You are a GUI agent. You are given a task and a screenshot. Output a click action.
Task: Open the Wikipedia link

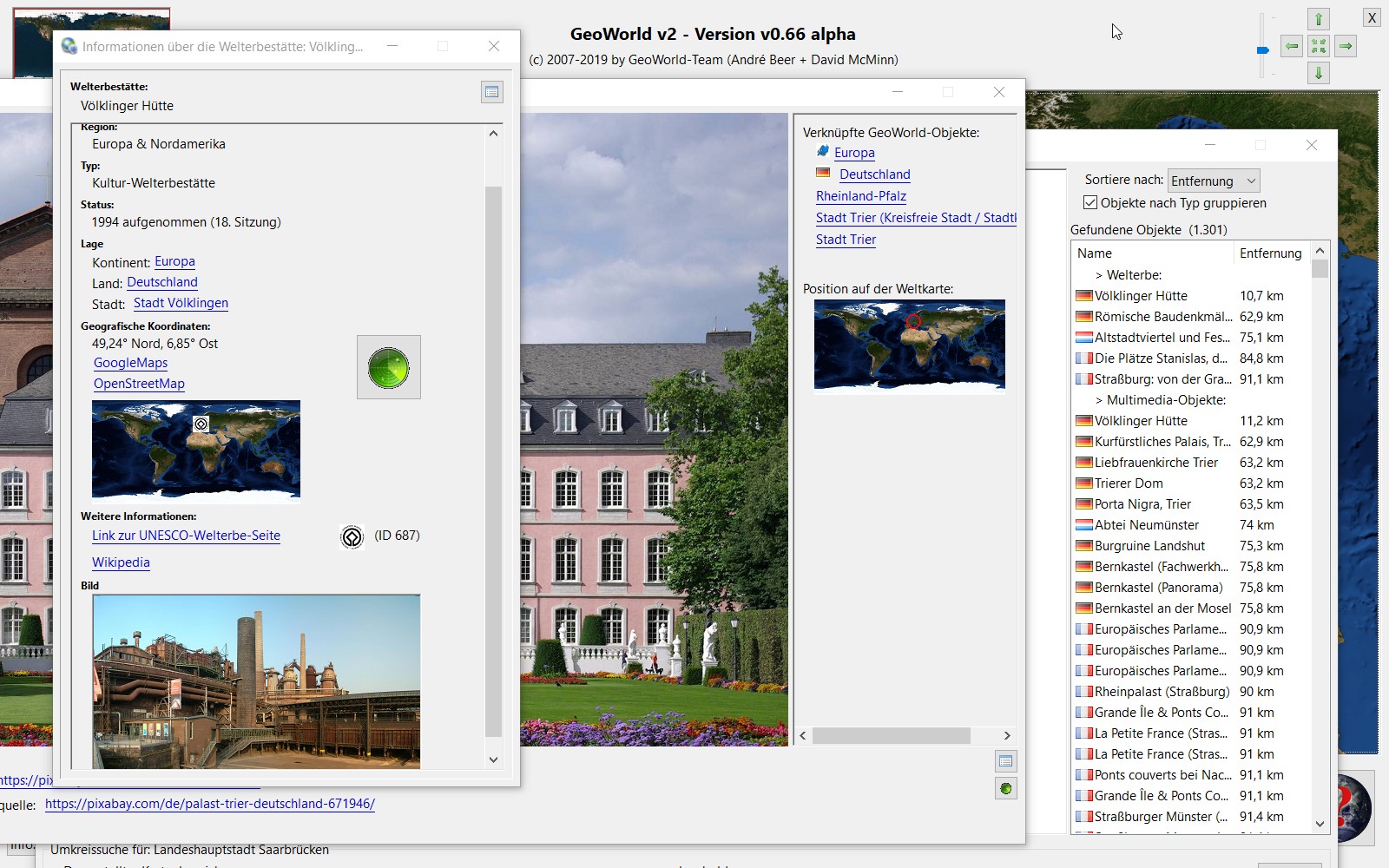click(121, 562)
